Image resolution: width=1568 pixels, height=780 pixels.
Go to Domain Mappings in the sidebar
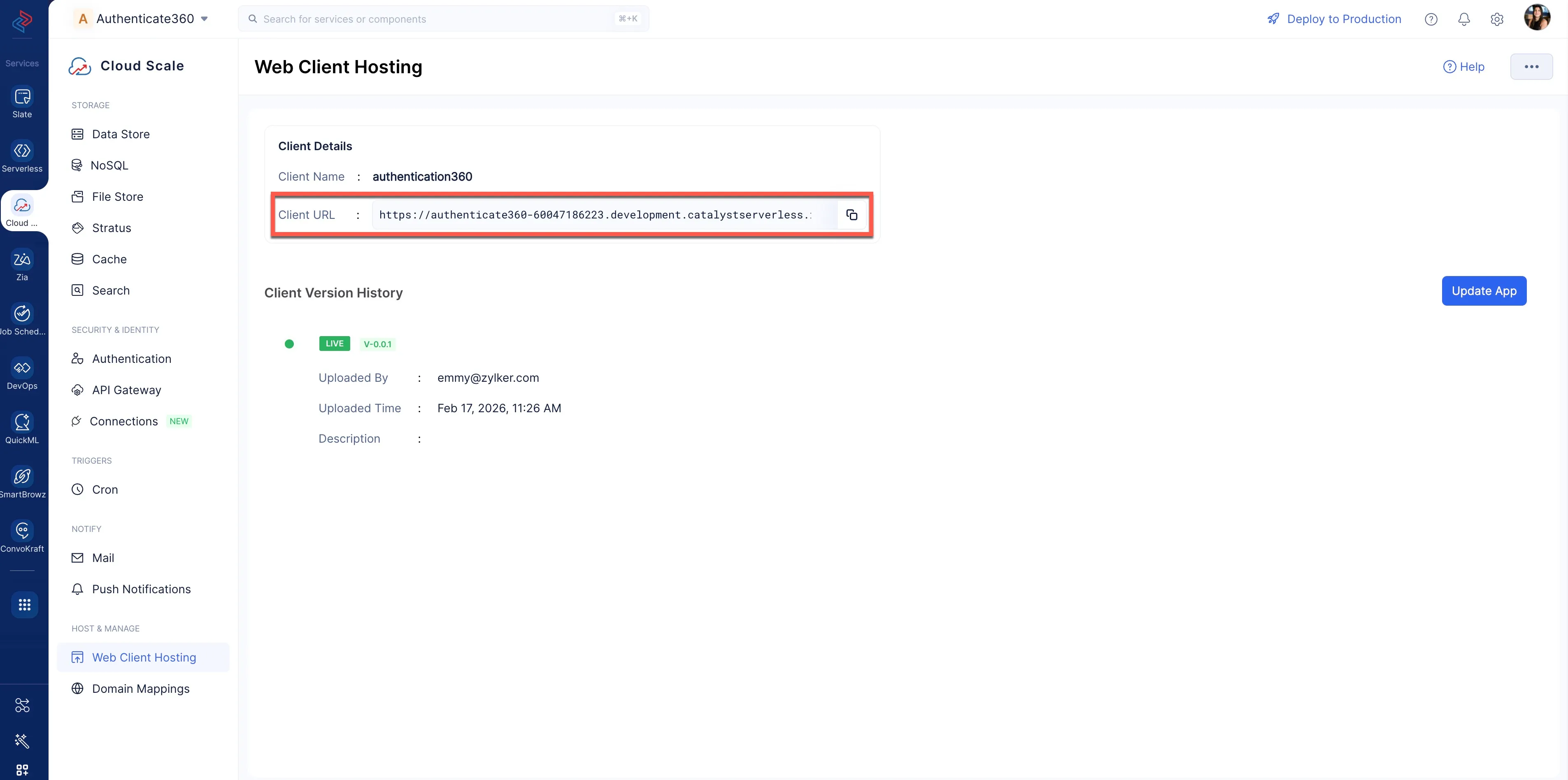(x=141, y=688)
